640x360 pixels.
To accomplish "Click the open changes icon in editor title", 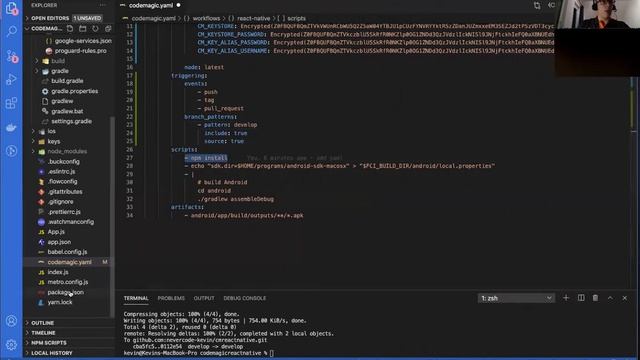I will (x=537, y=5).
